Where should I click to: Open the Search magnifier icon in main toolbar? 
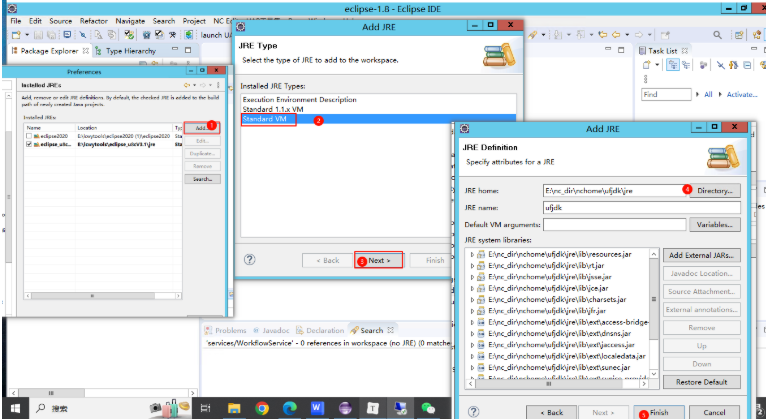tap(717, 35)
